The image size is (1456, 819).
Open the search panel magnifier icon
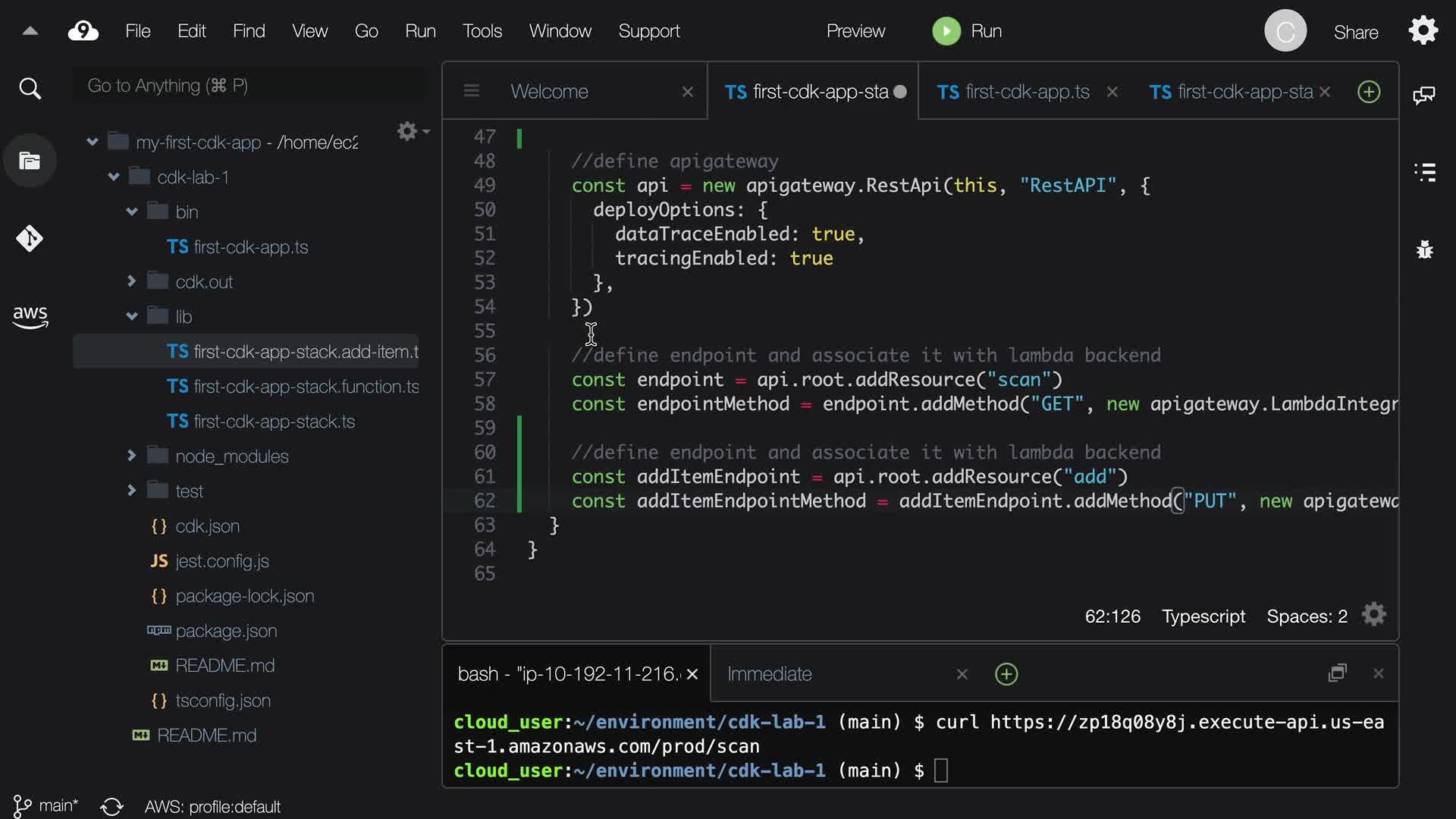(x=30, y=89)
